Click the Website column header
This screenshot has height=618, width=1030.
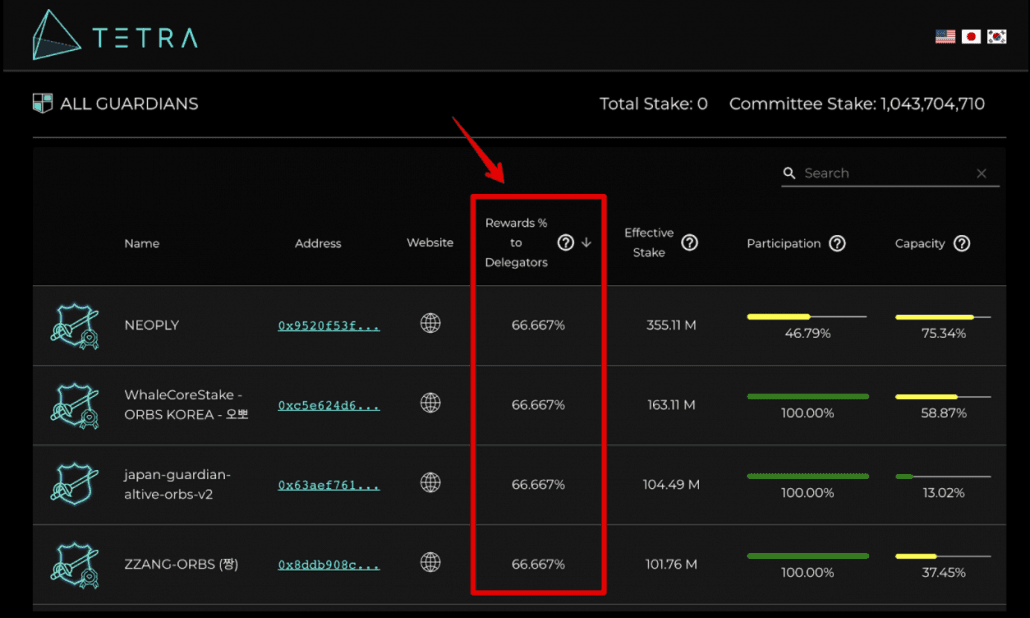pyautogui.click(x=430, y=242)
